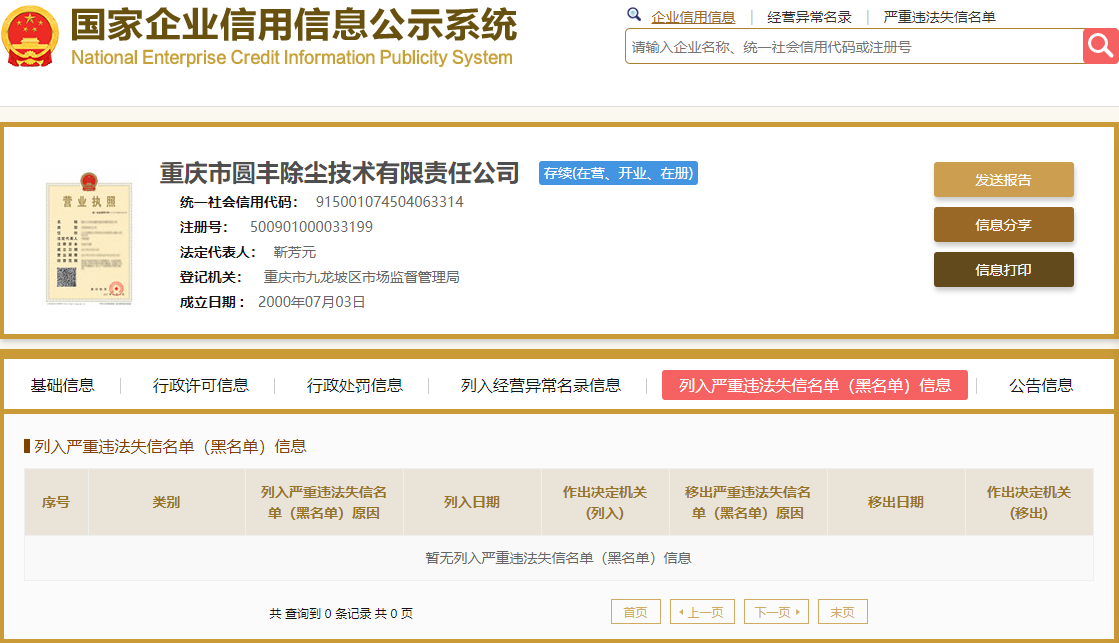
Task: Click the national emblem logo
Action: pos(30,36)
